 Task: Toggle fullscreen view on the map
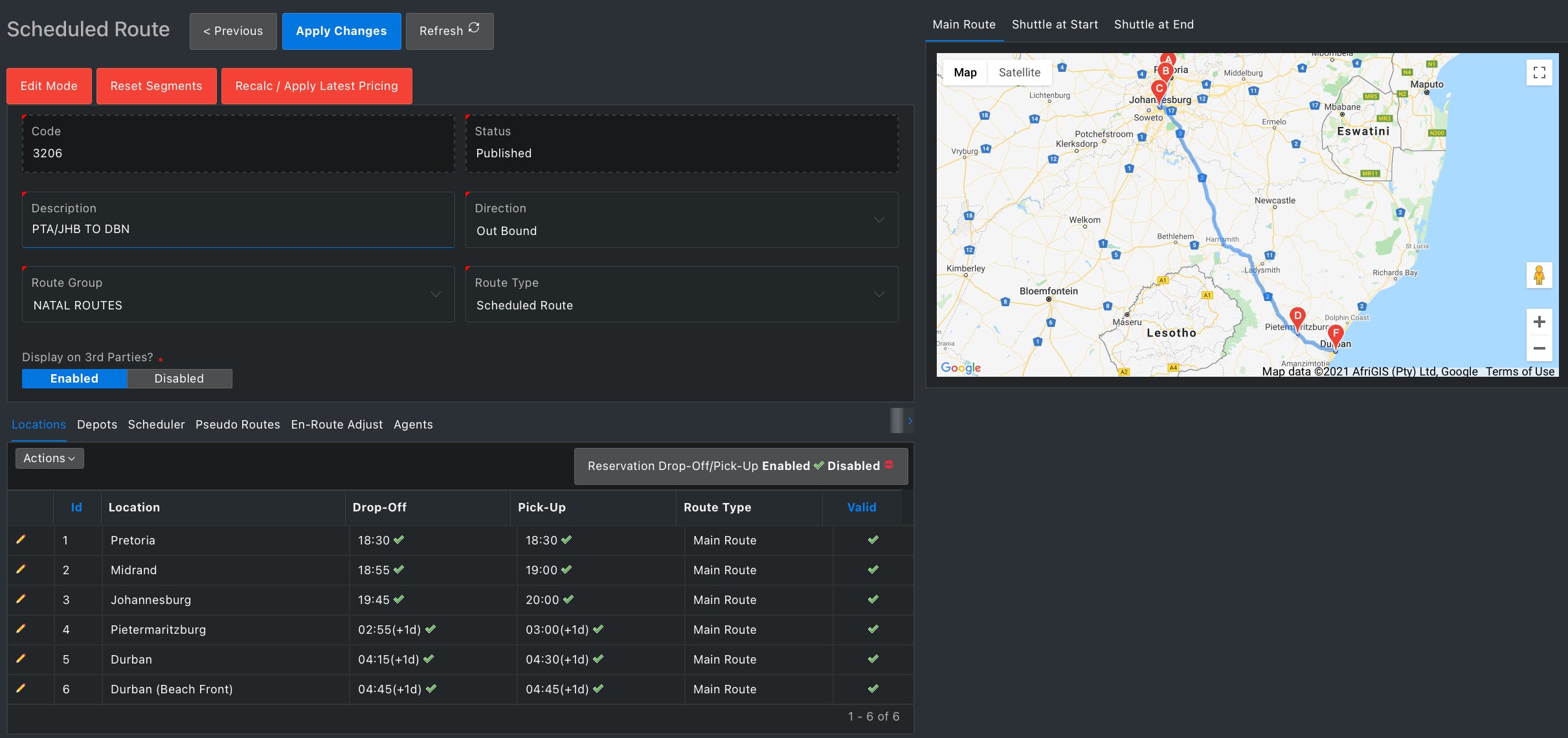1539,73
